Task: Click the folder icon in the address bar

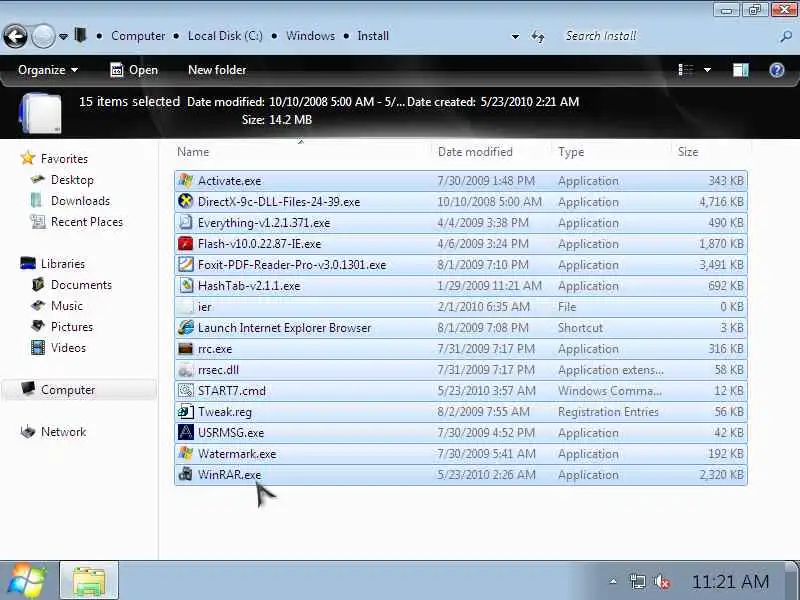Action: (80, 35)
